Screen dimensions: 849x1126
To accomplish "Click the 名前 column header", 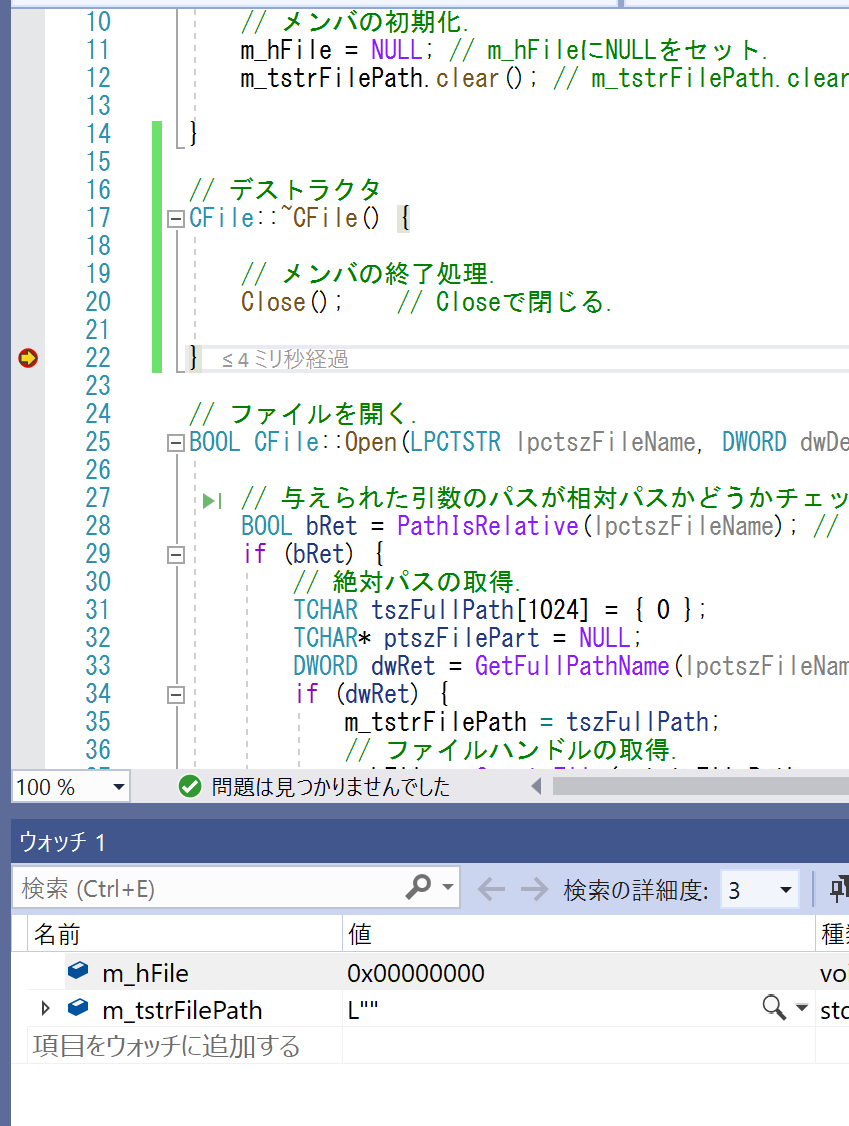I will tap(184, 934).
